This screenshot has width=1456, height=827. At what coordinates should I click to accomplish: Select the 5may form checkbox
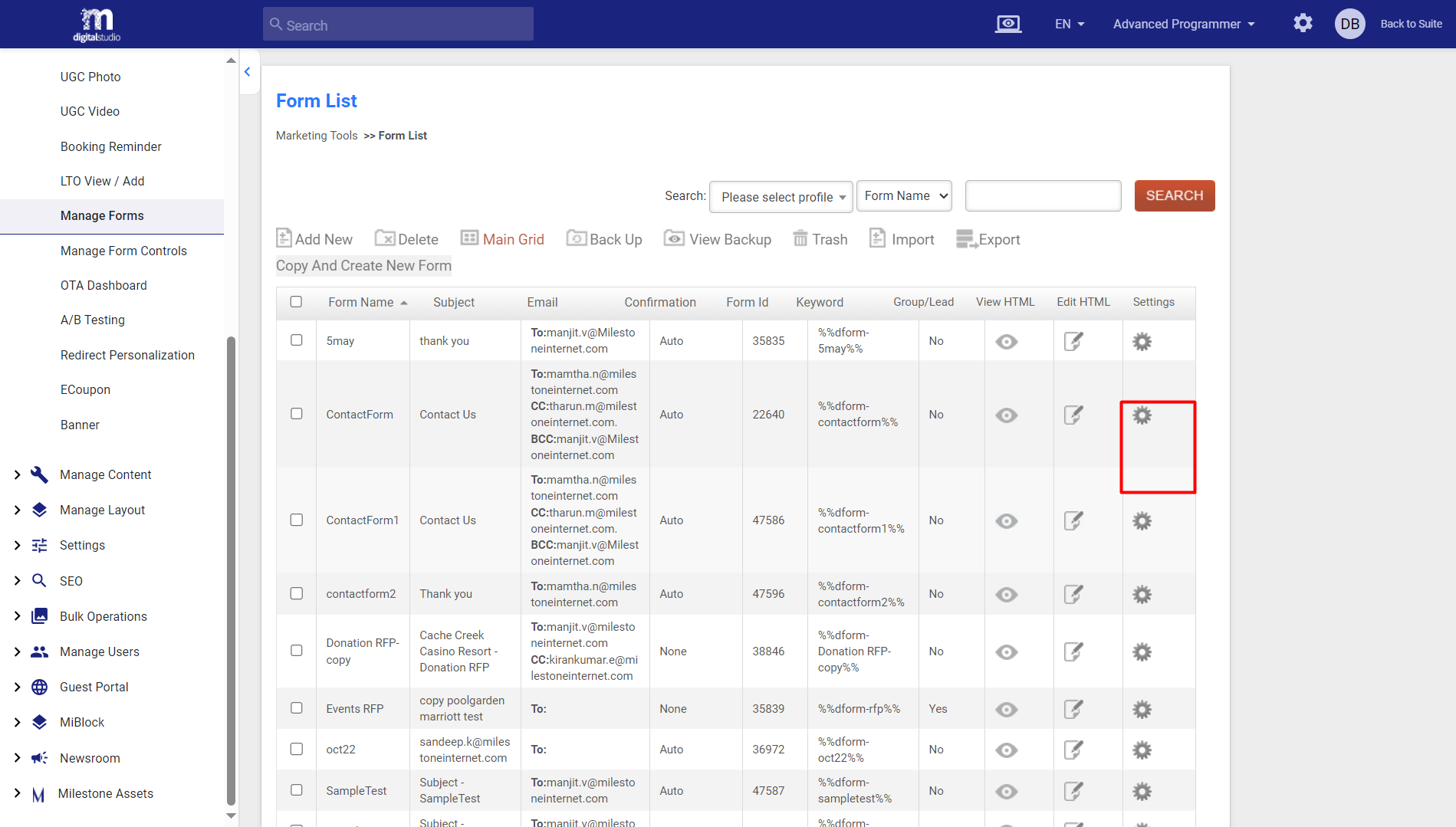click(x=297, y=340)
